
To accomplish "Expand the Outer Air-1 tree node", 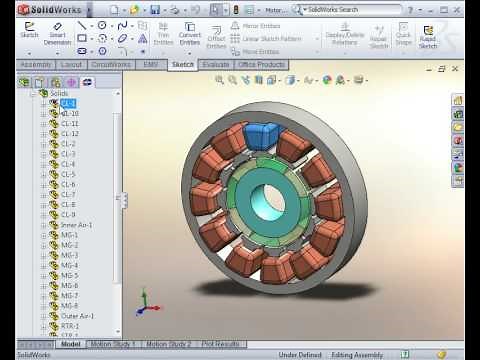I will click(43, 316).
